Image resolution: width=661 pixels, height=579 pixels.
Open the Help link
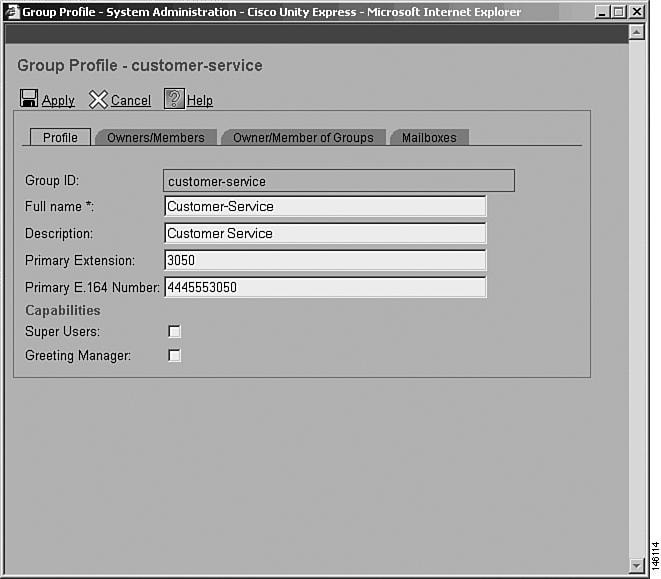click(200, 100)
